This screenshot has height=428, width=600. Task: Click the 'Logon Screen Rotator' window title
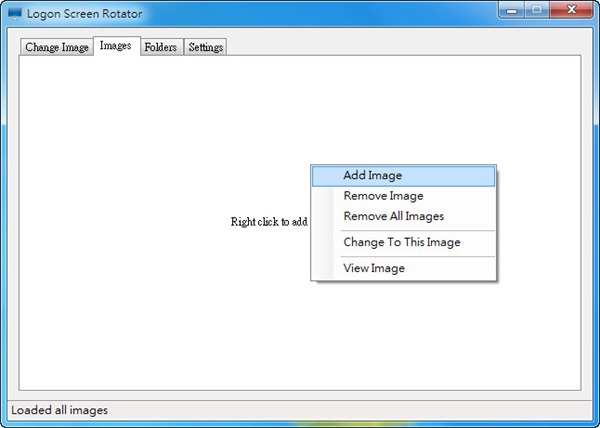[x=85, y=14]
